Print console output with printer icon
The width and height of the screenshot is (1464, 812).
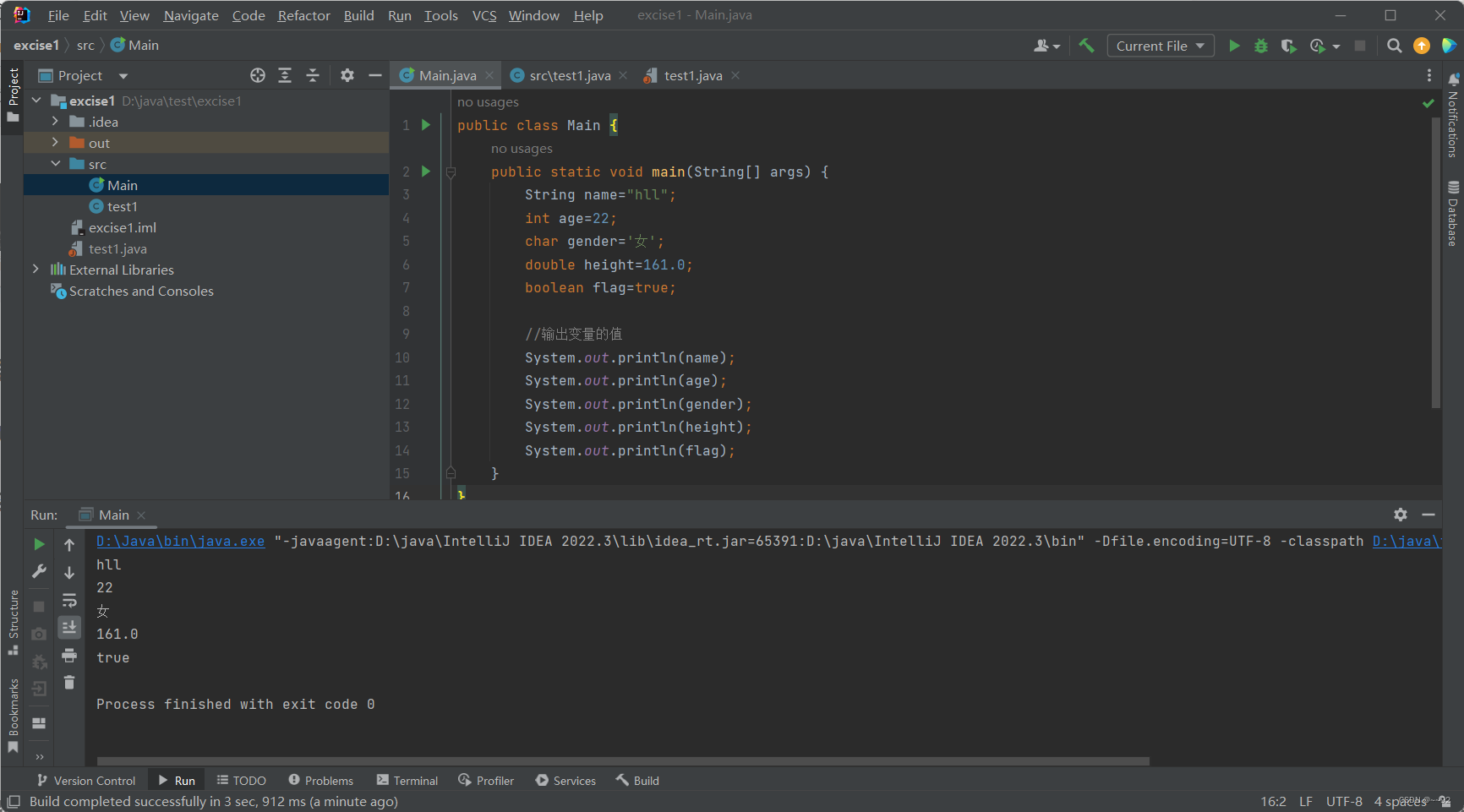[69, 655]
